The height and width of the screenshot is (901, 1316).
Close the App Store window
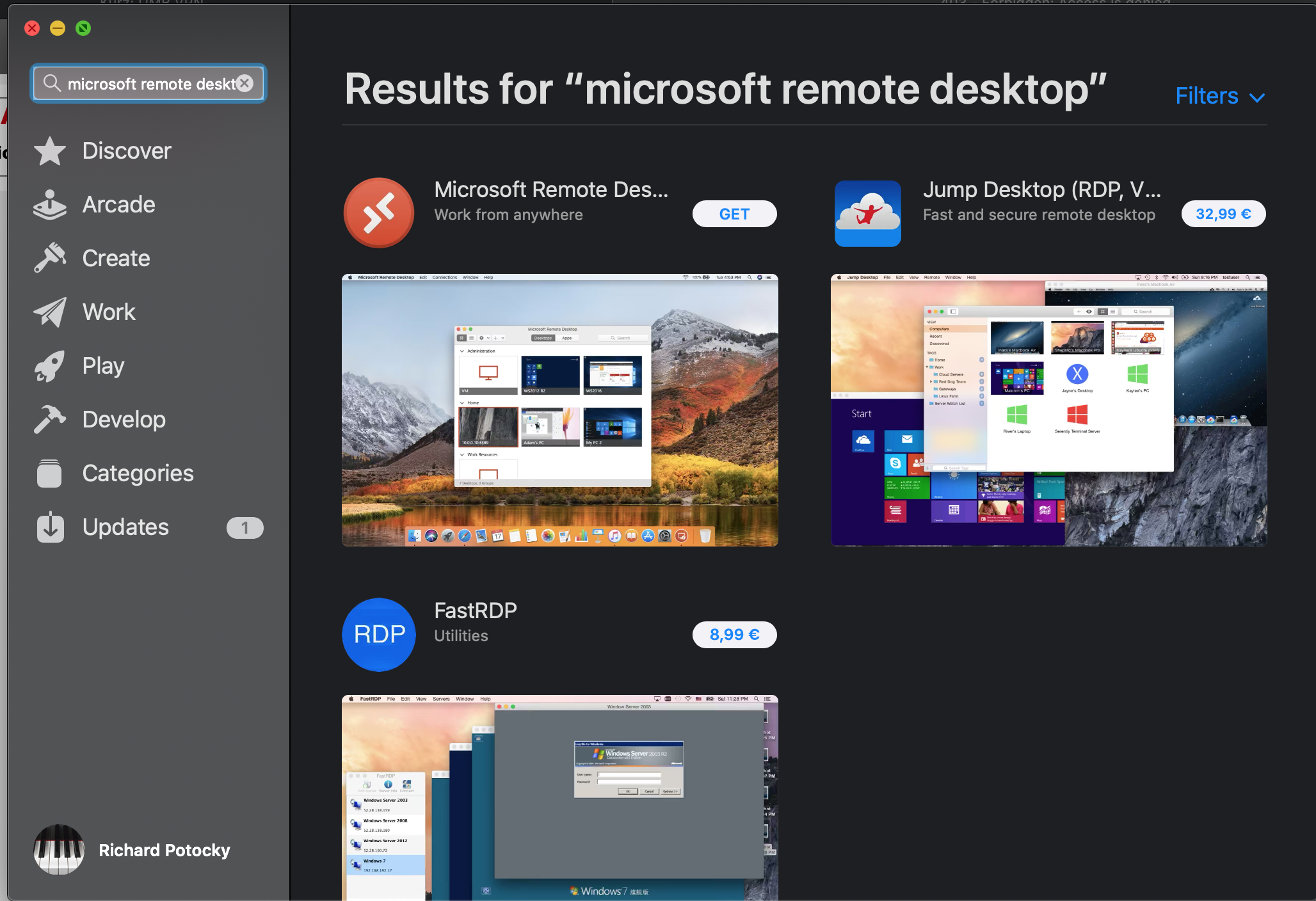click(32, 28)
